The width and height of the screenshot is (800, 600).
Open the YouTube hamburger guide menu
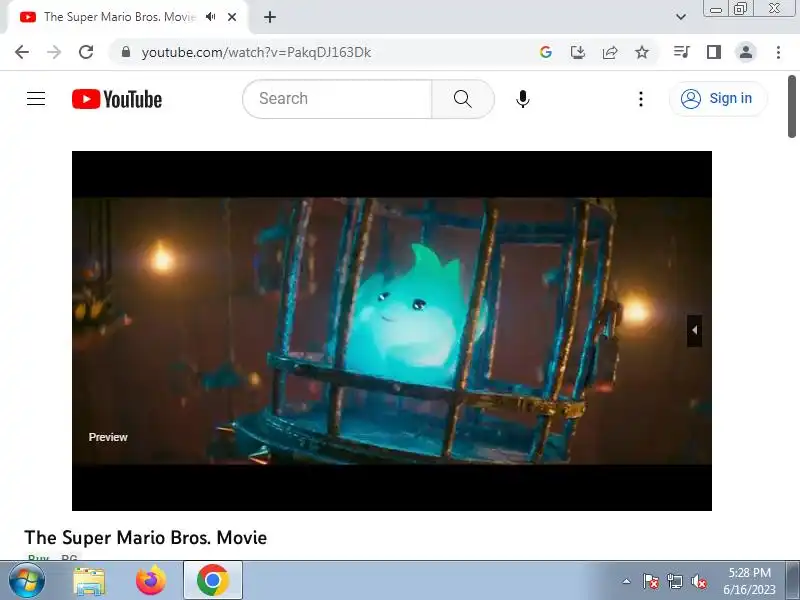pyautogui.click(x=36, y=98)
